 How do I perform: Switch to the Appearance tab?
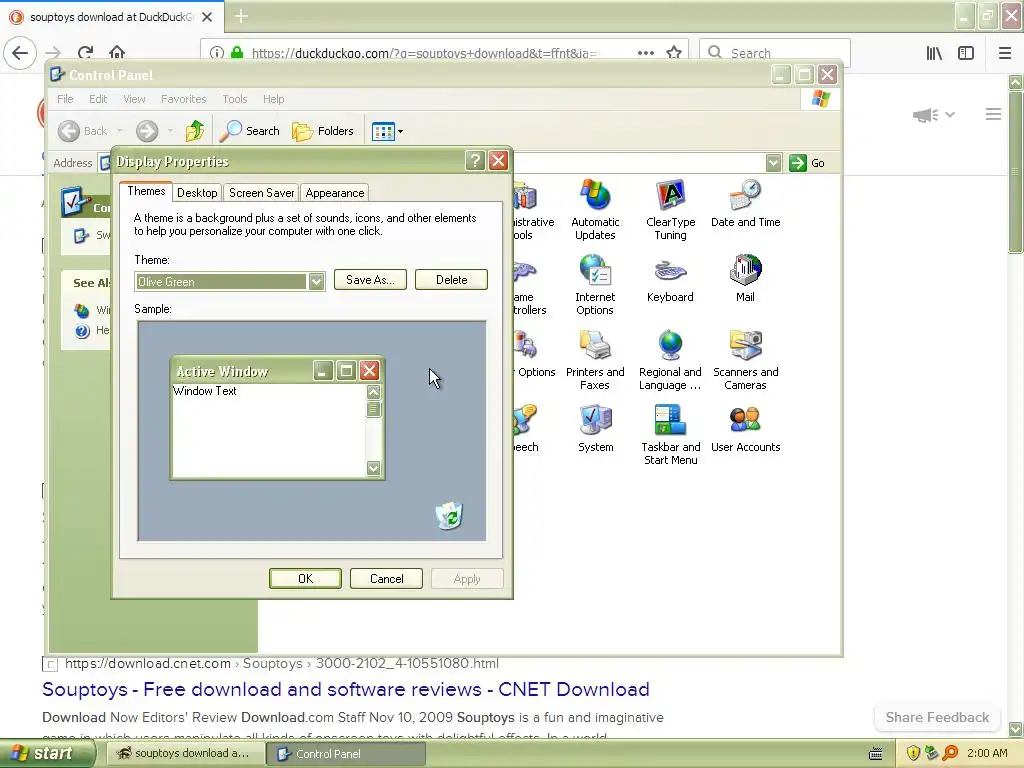pos(334,193)
